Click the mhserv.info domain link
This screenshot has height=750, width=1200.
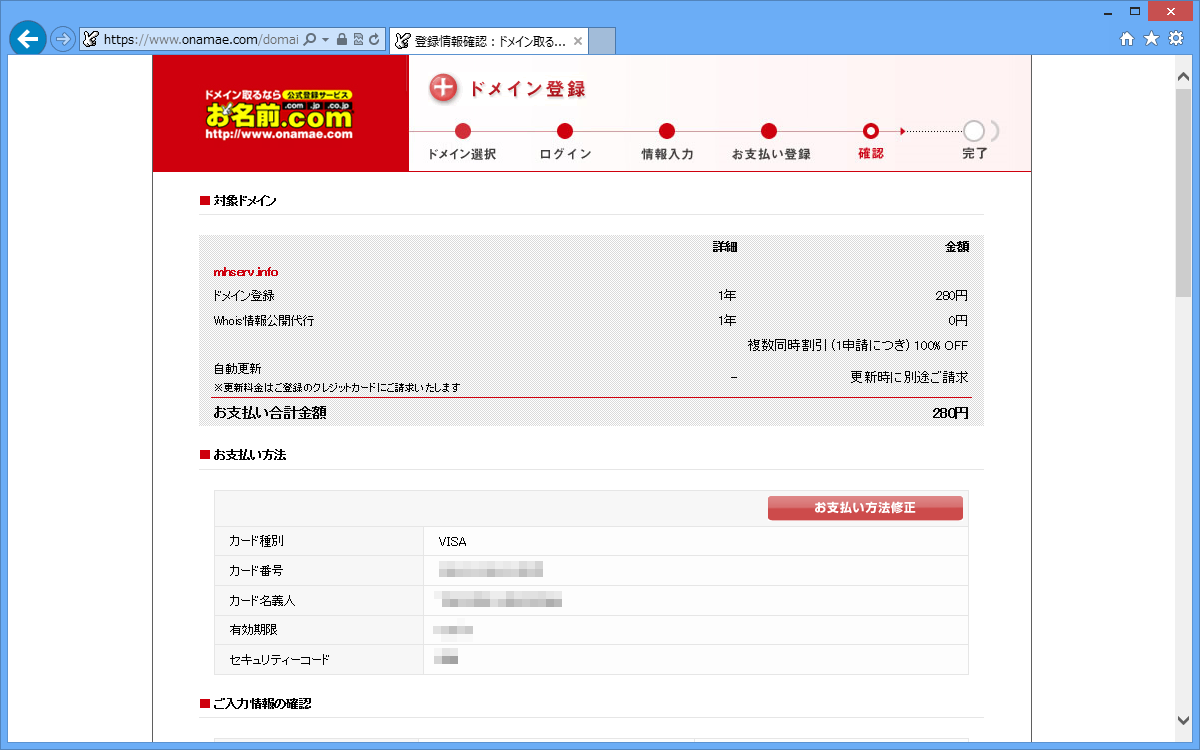tap(246, 271)
